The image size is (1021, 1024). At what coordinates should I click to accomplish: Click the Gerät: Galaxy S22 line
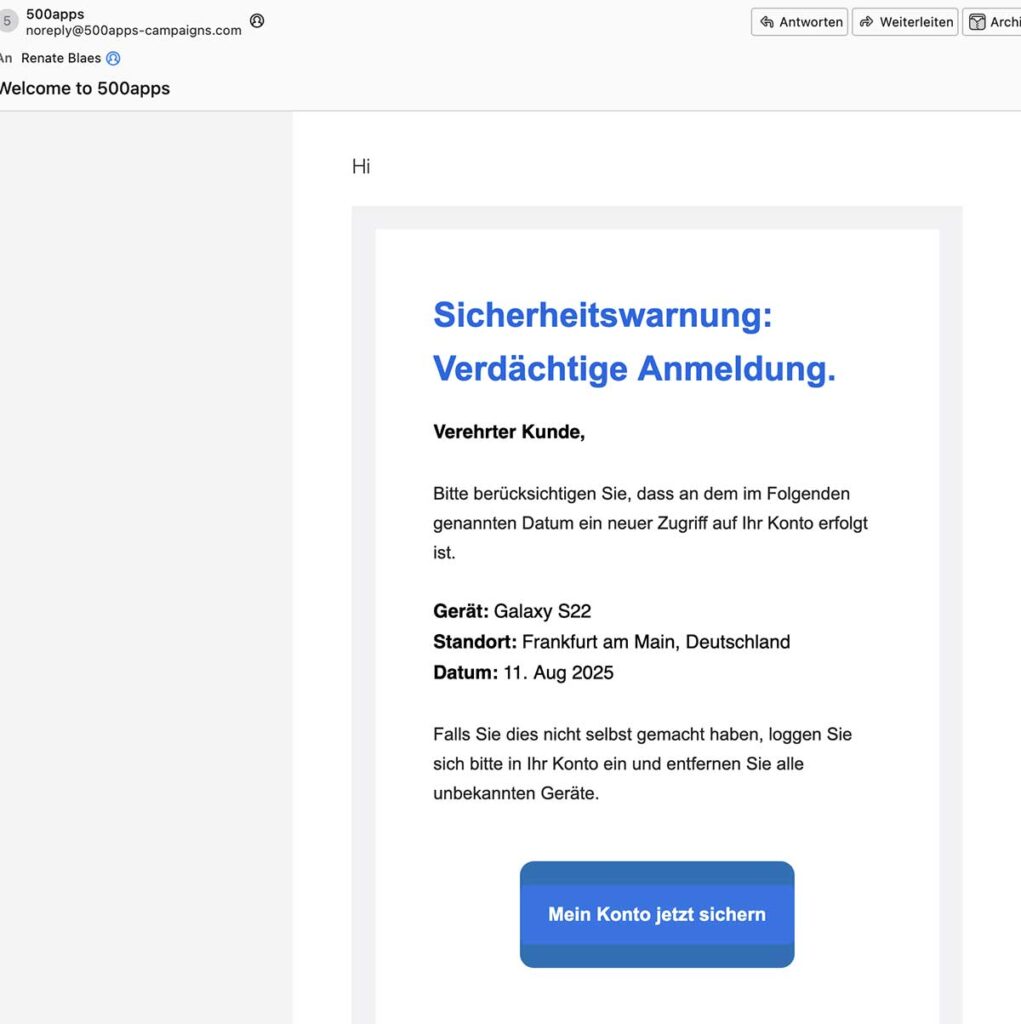[x=512, y=611]
